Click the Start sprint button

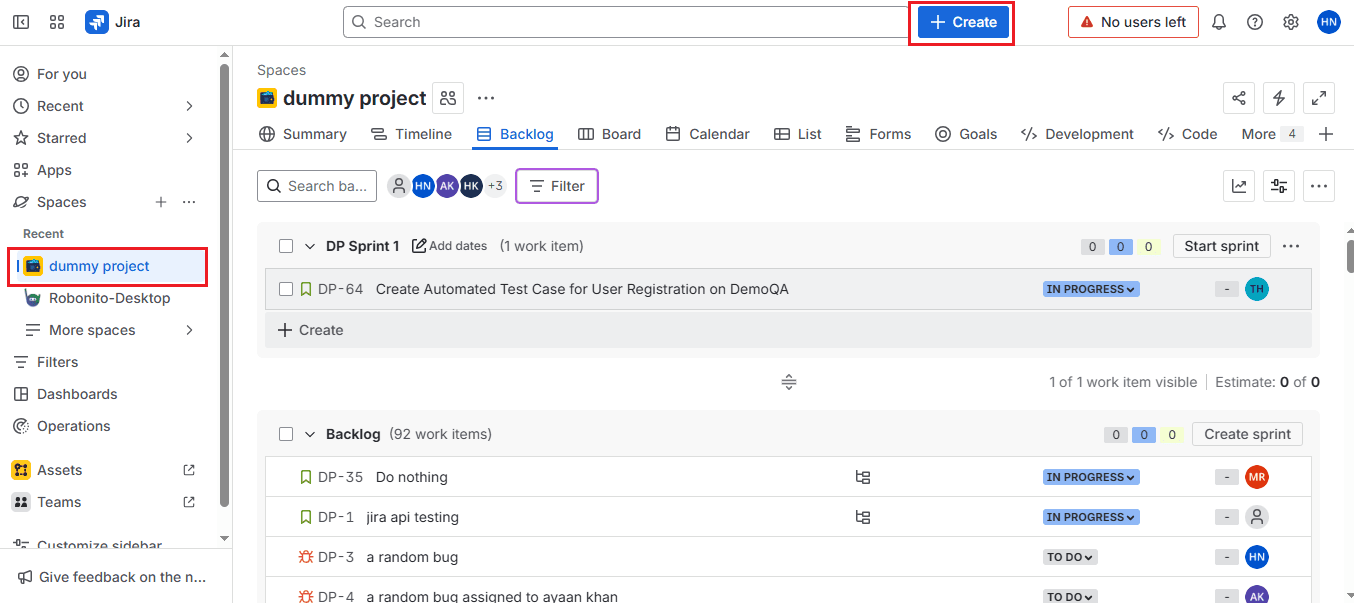1222,246
